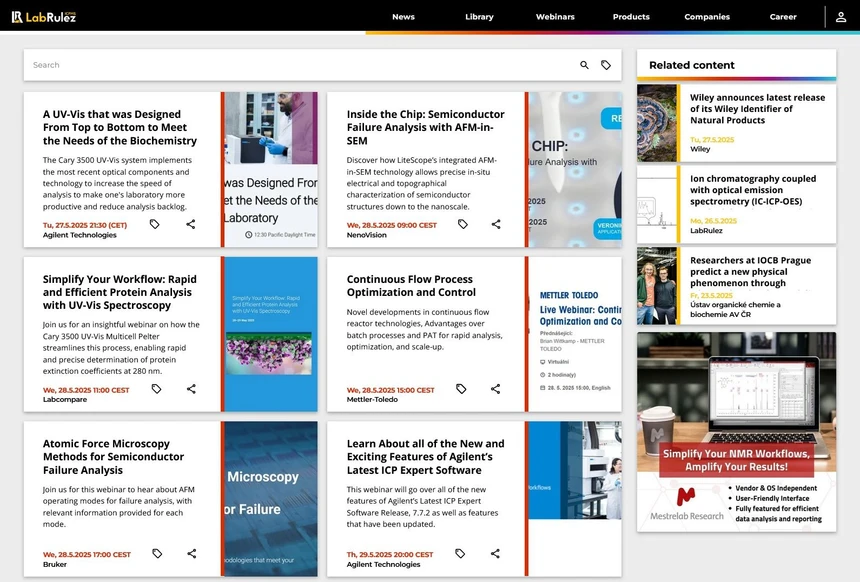860x582 pixels.
Task: Open the user account icon
Action: pos(841,17)
